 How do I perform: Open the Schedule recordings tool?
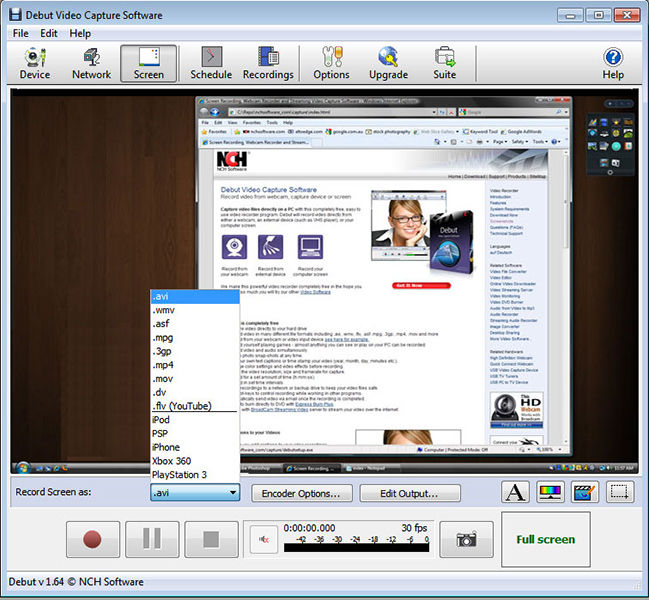pyautogui.click(x=211, y=62)
